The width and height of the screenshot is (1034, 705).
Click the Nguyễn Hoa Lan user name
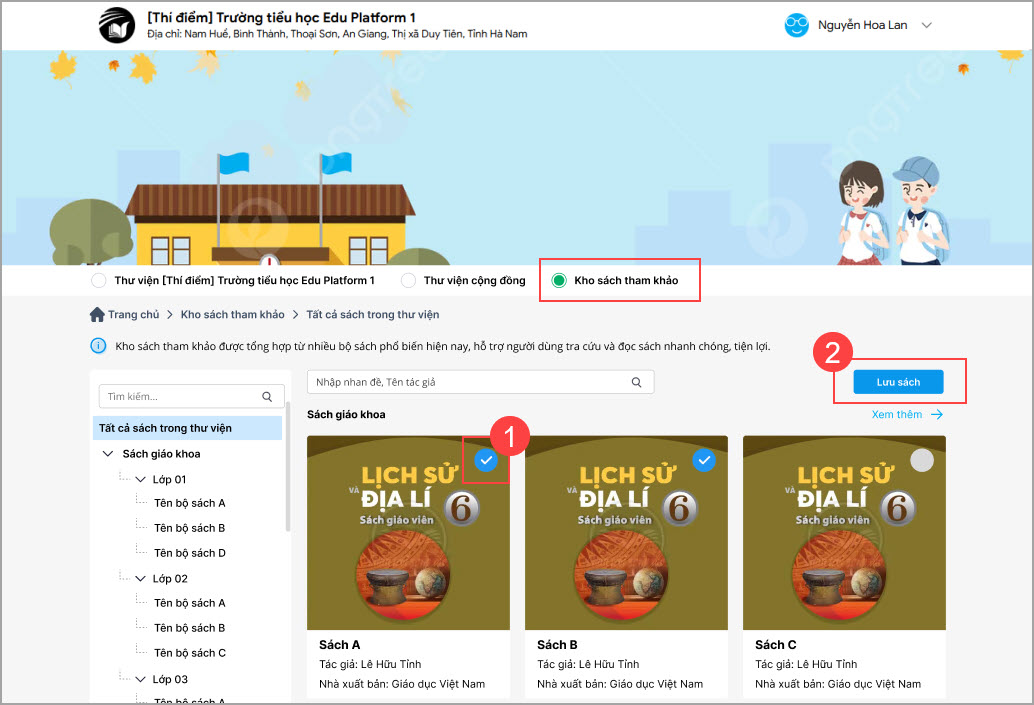863,25
